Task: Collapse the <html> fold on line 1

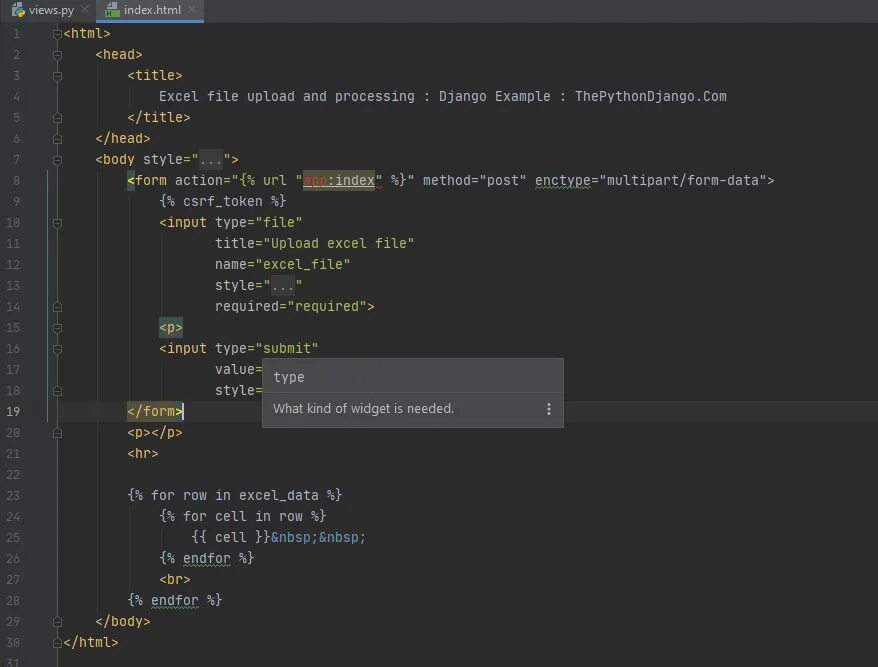Action: point(57,34)
